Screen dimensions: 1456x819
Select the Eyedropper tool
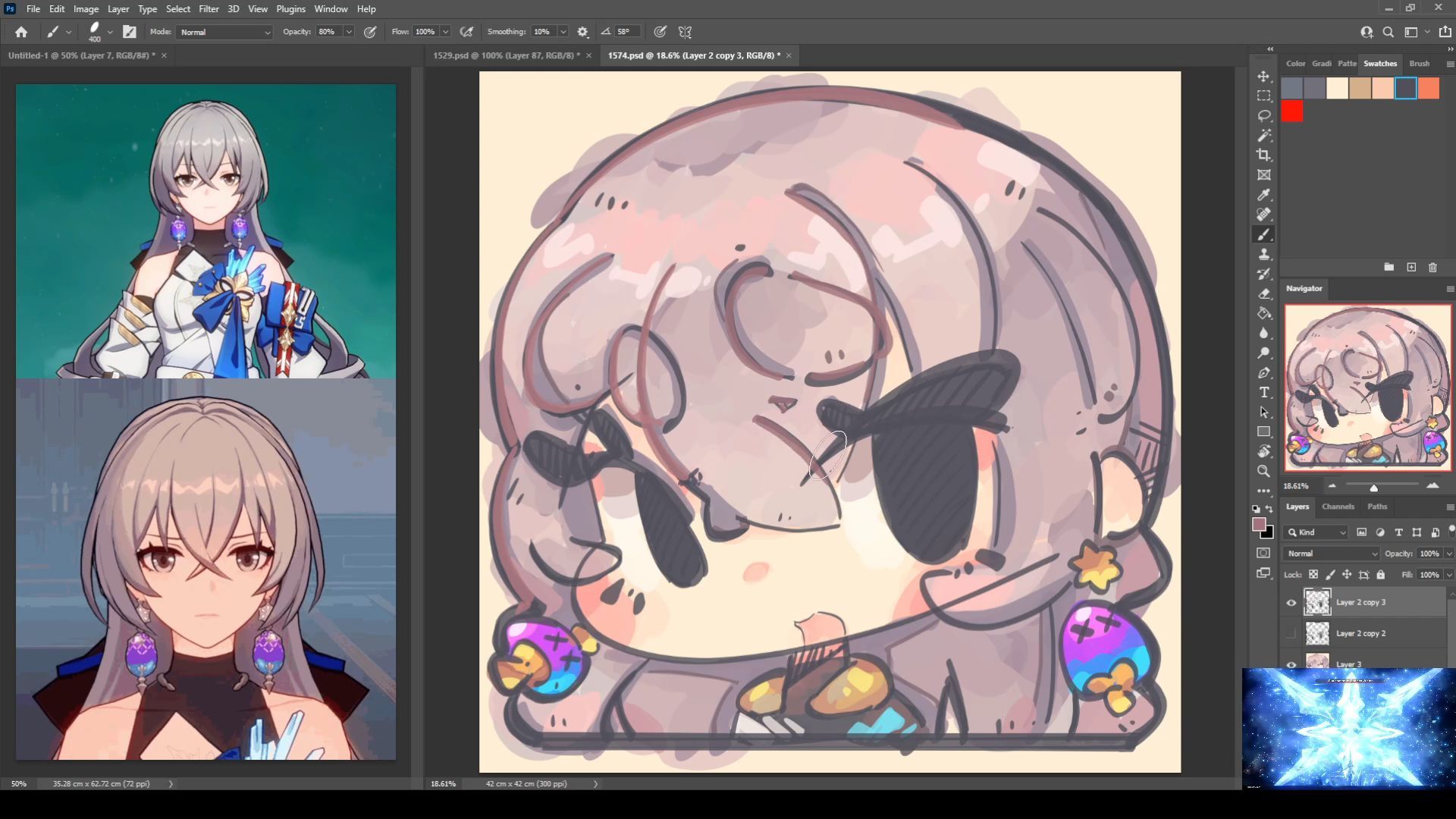click(1263, 195)
